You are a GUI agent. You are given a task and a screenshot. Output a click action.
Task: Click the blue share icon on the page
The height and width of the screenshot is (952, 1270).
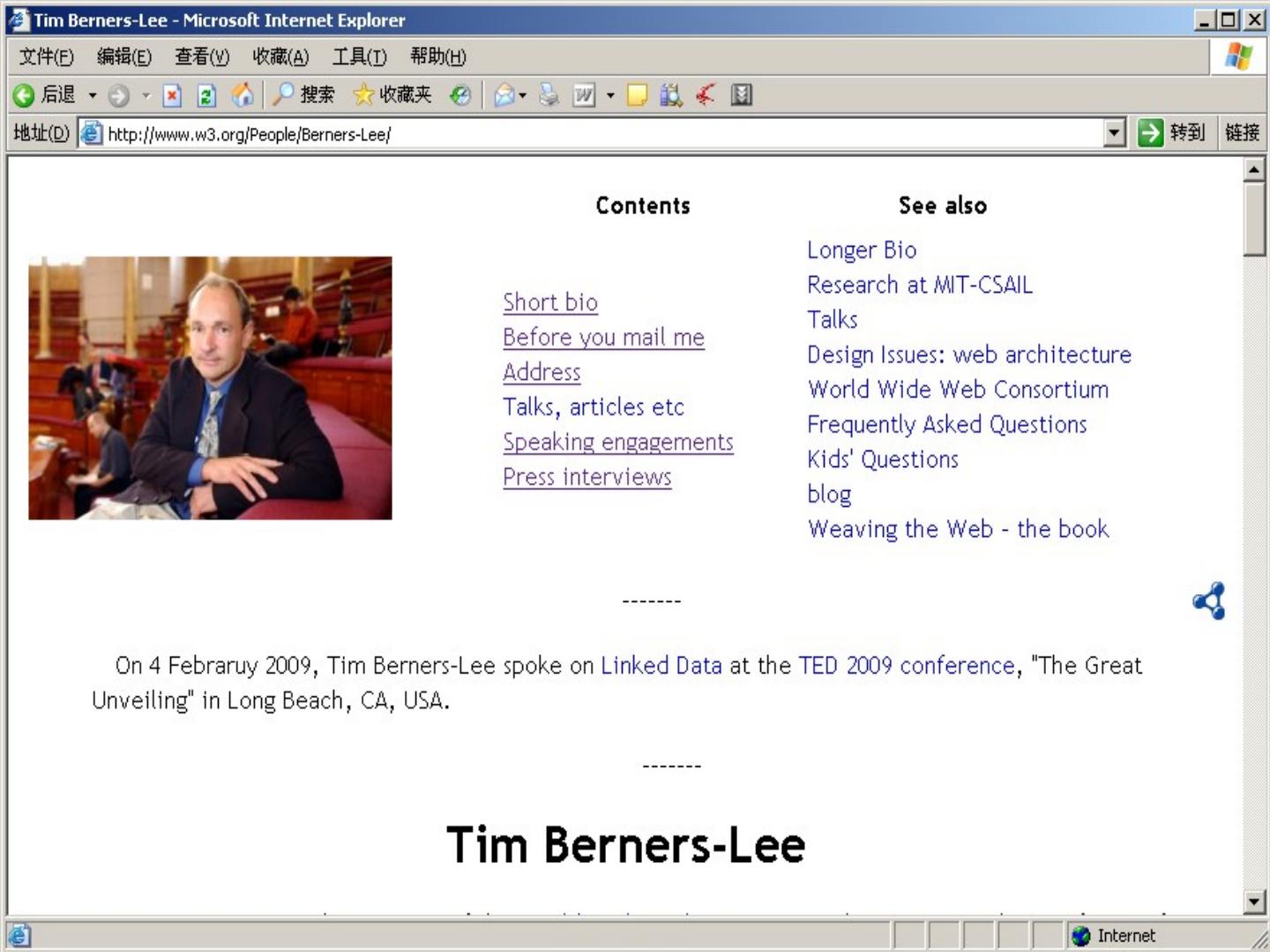click(1208, 601)
